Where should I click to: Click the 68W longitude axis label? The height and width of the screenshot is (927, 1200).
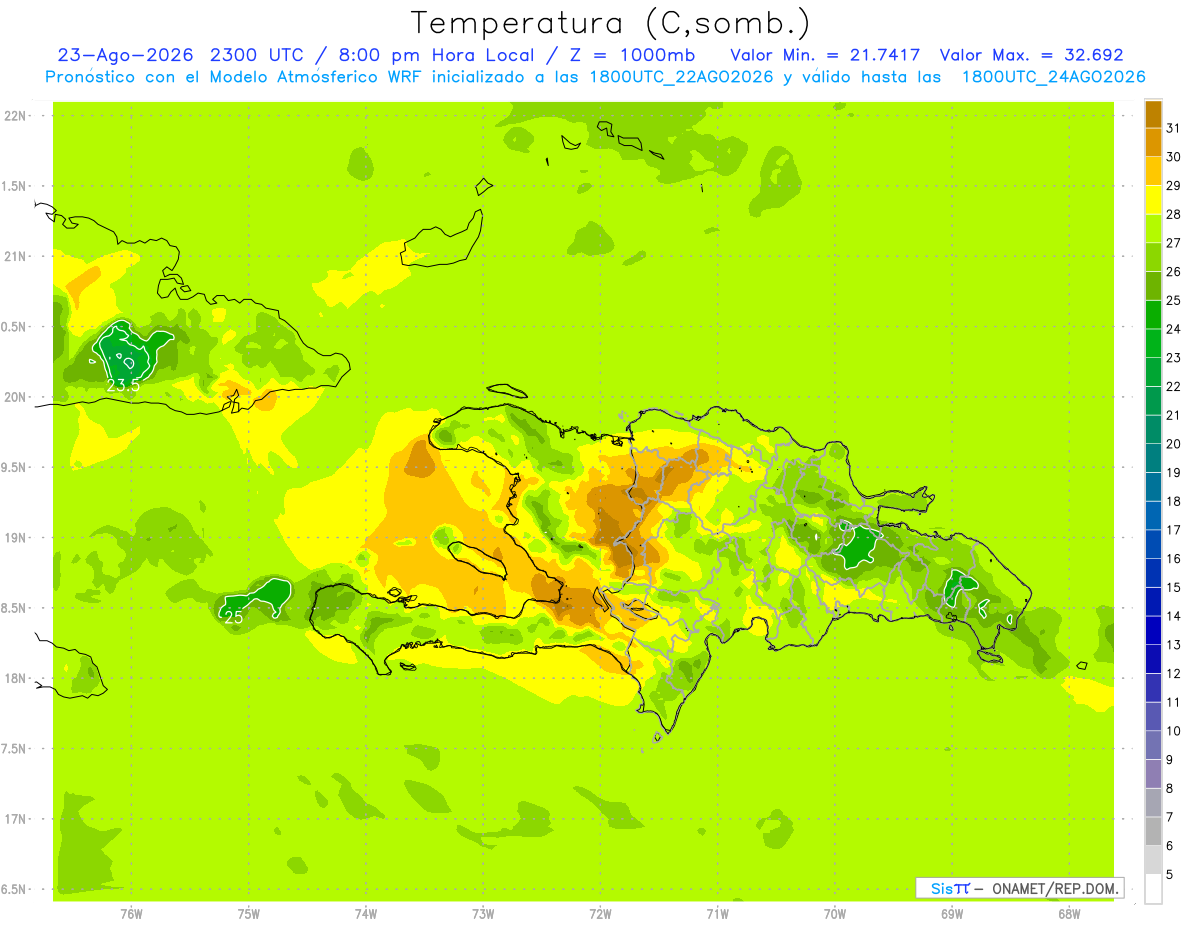[x=1069, y=913]
